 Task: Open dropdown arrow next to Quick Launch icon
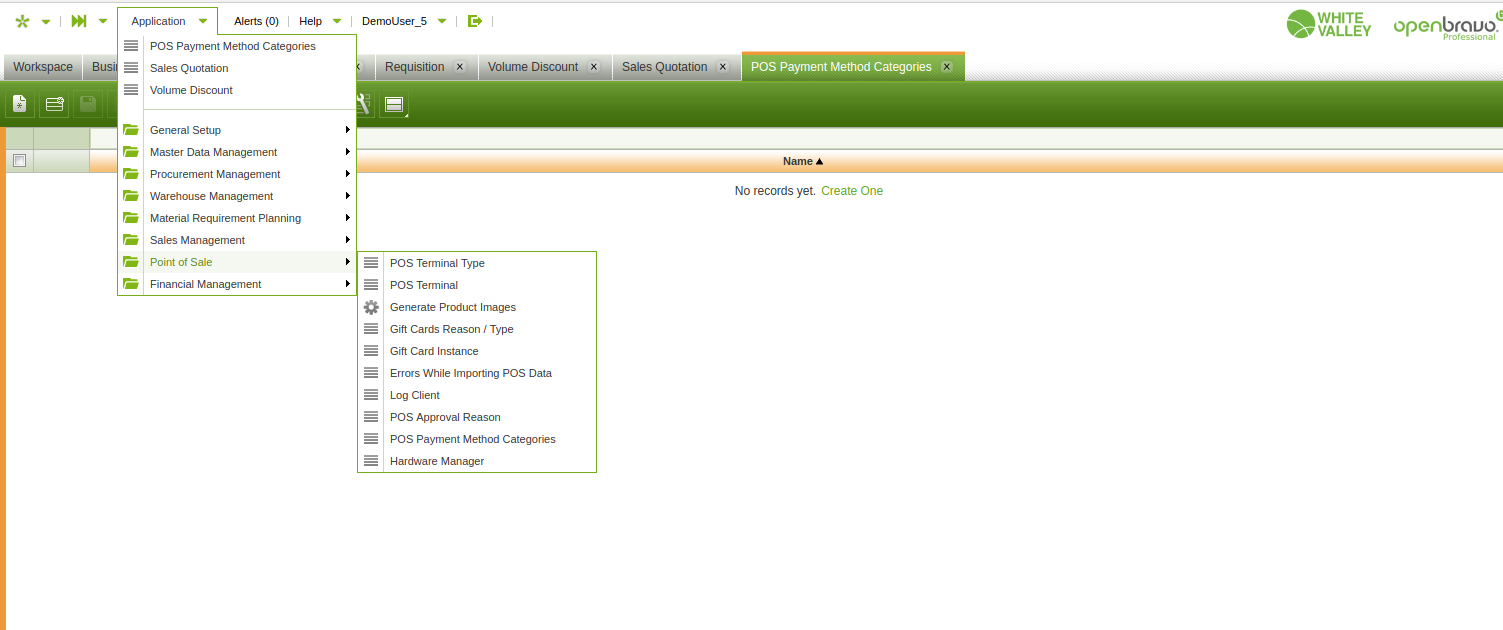[x=103, y=22]
